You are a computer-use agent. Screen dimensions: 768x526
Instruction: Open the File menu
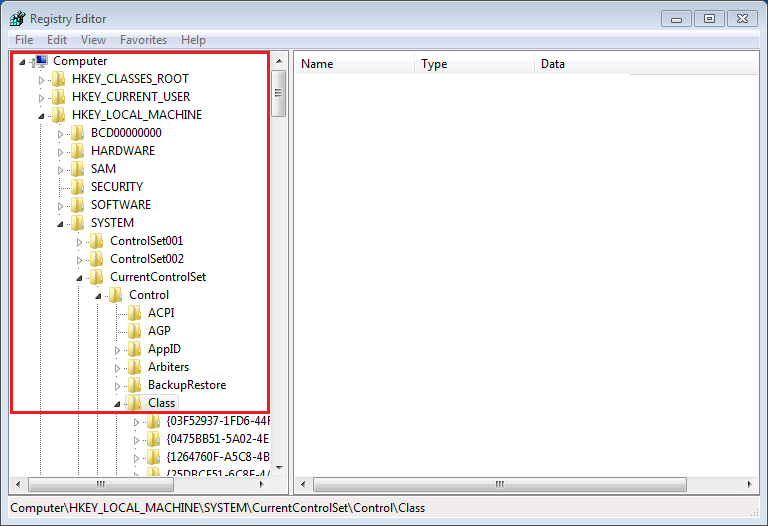(24, 40)
